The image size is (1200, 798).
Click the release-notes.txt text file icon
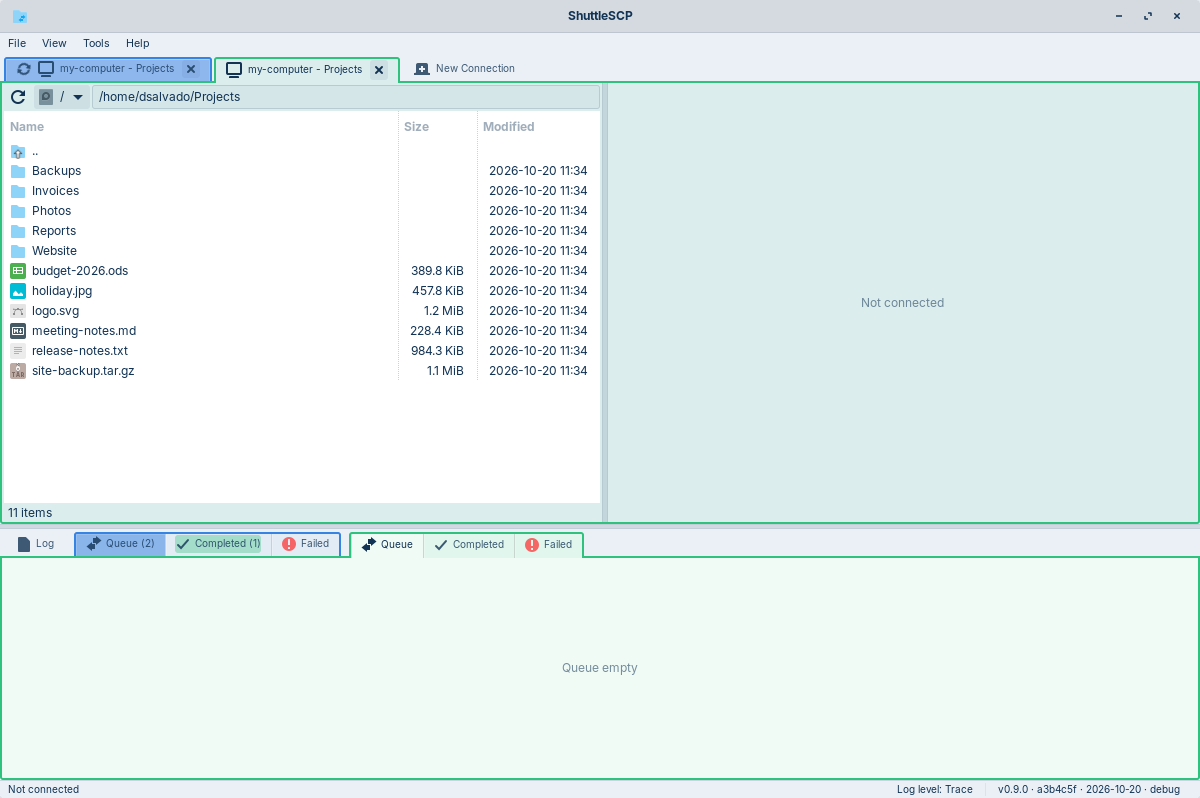click(18, 351)
